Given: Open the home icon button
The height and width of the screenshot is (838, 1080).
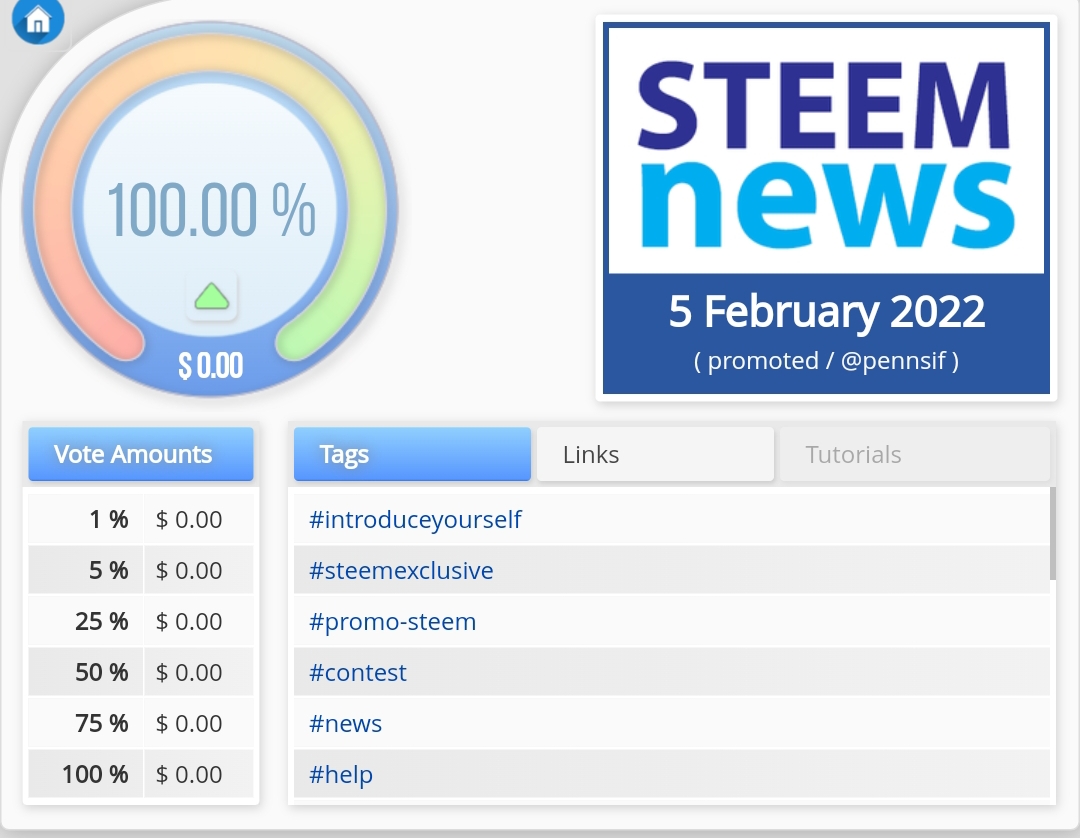Looking at the screenshot, I should 38,19.
